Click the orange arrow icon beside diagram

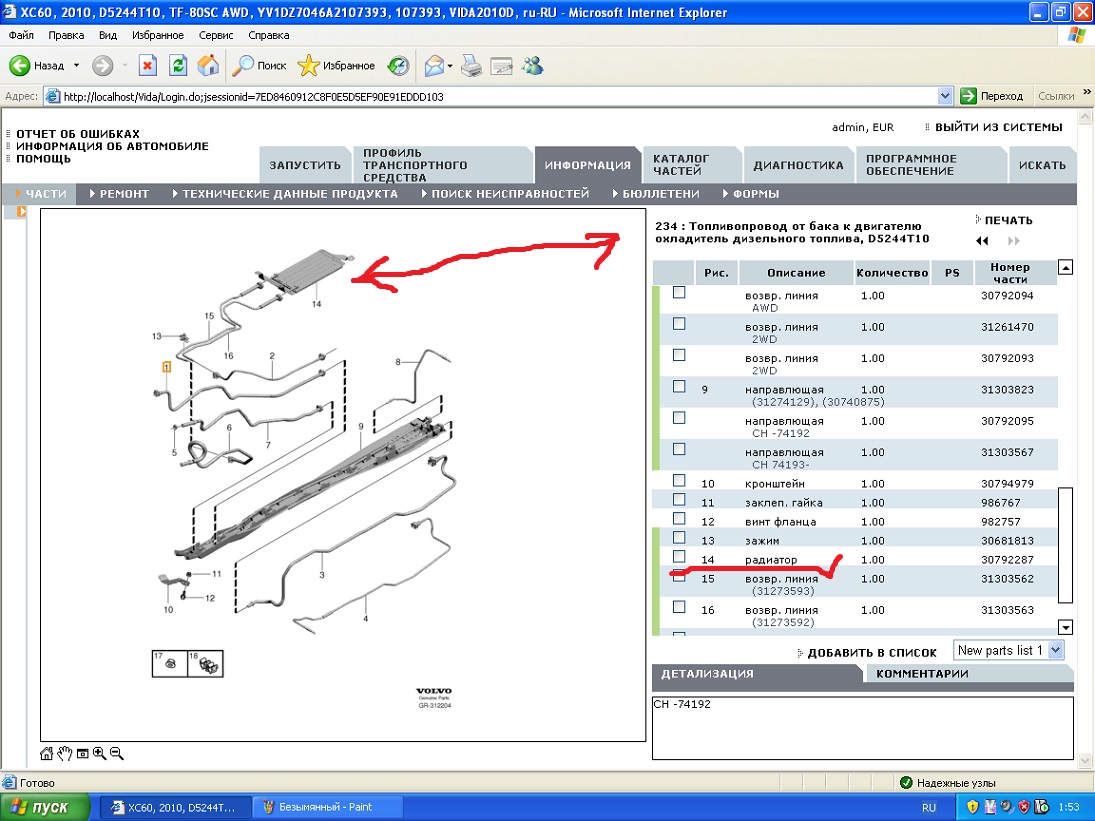point(22,211)
